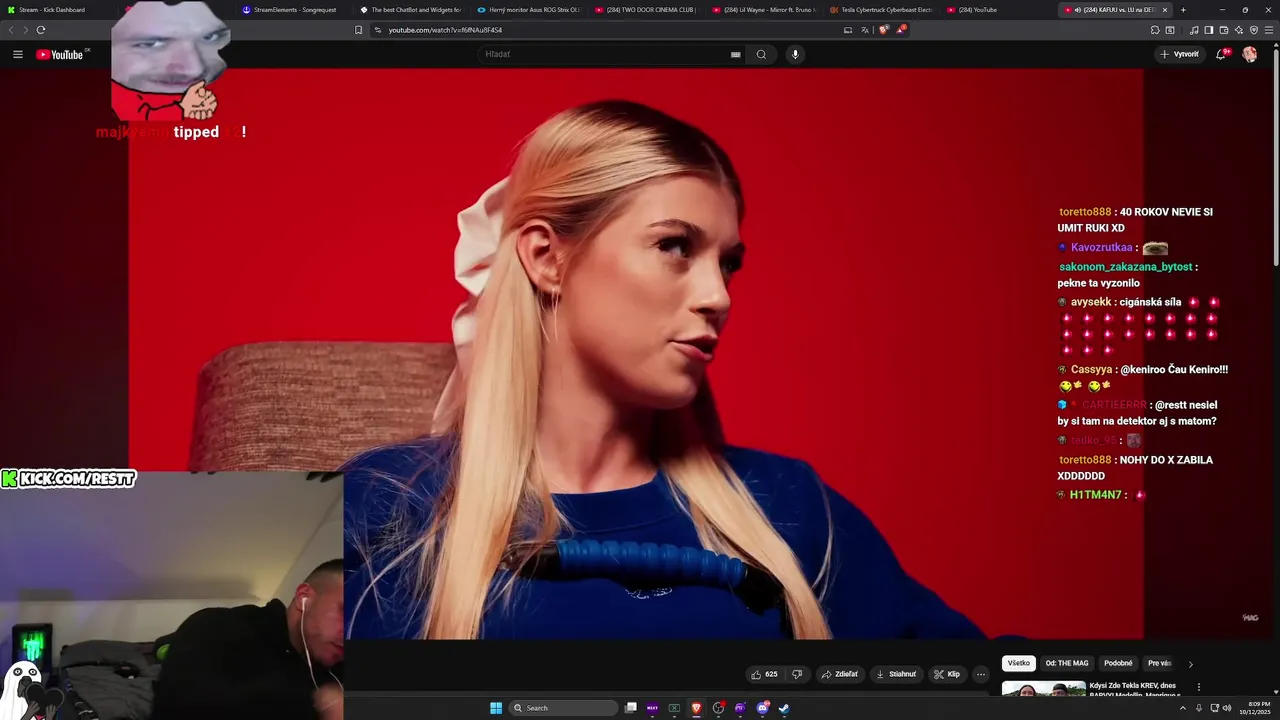Open the system tray volume speaker icon
This screenshot has height=720, width=1280.
[x=1228, y=708]
